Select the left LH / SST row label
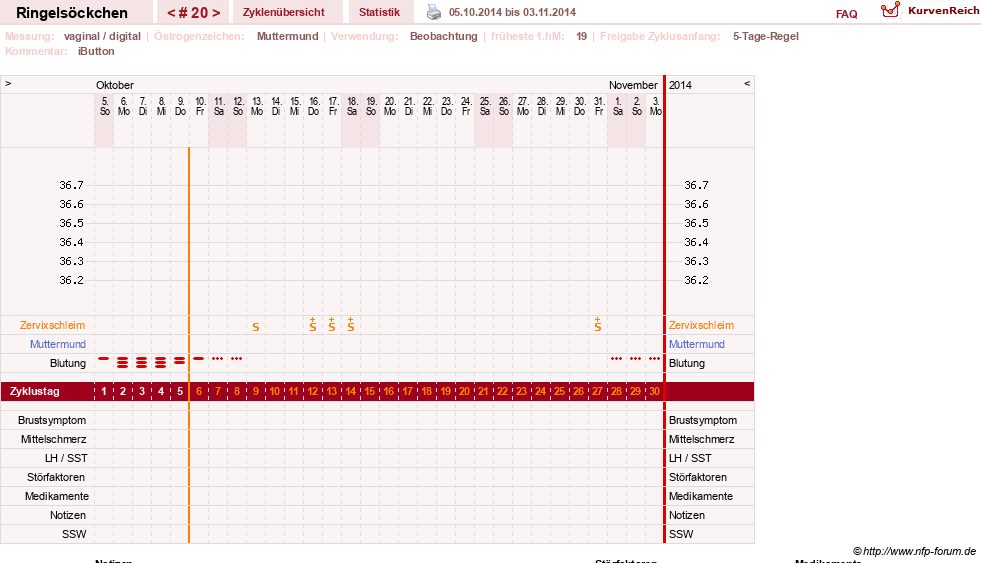Image resolution: width=981 pixels, height=563 pixels. click(x=66, y=458)
